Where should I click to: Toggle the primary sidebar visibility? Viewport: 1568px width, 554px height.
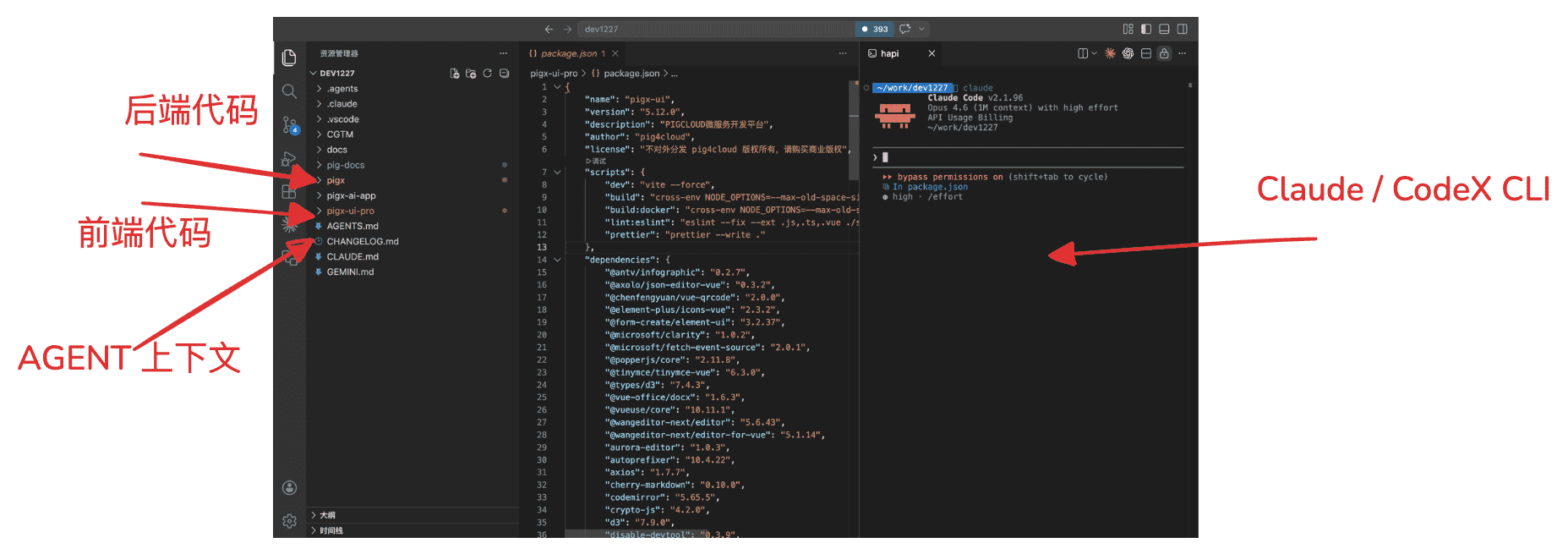click(1146, 29)
